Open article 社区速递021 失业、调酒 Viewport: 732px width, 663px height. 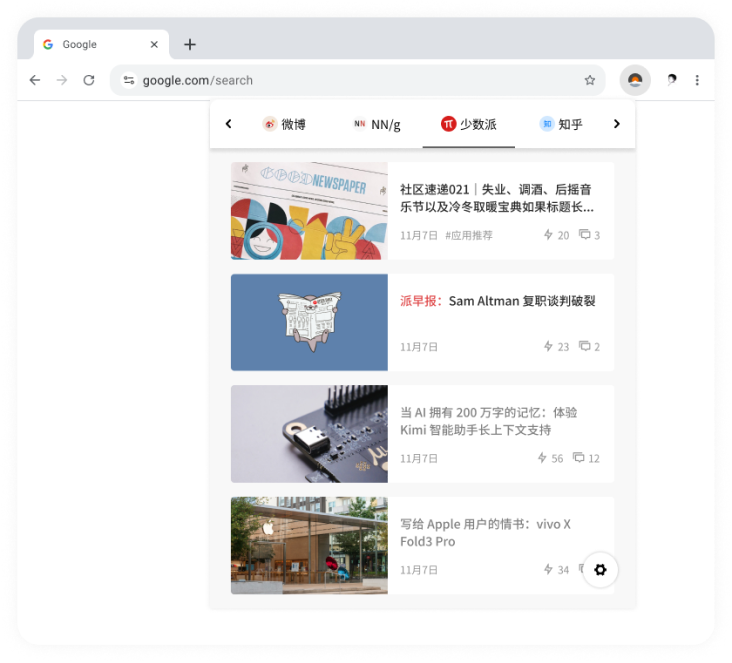point(497,198)
